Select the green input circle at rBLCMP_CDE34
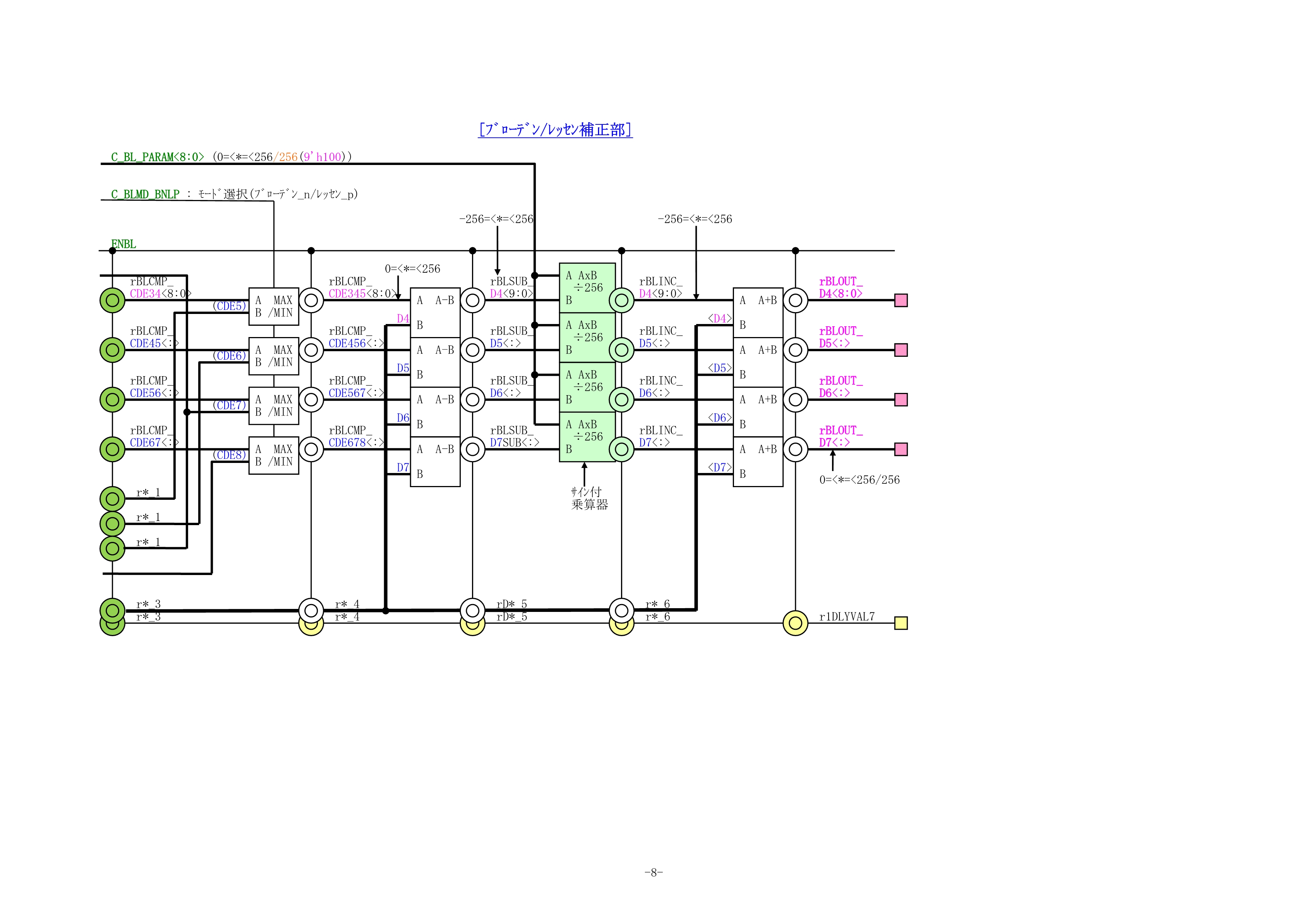Viewport: 1307px width, 924px height. pyautogui.click(x=112, y=300)
